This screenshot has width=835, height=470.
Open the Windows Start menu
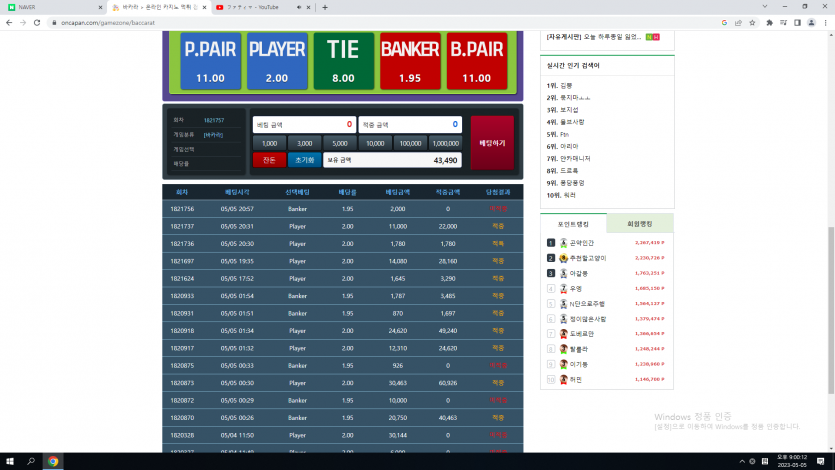pyautogui.click(x=10, y=461)
